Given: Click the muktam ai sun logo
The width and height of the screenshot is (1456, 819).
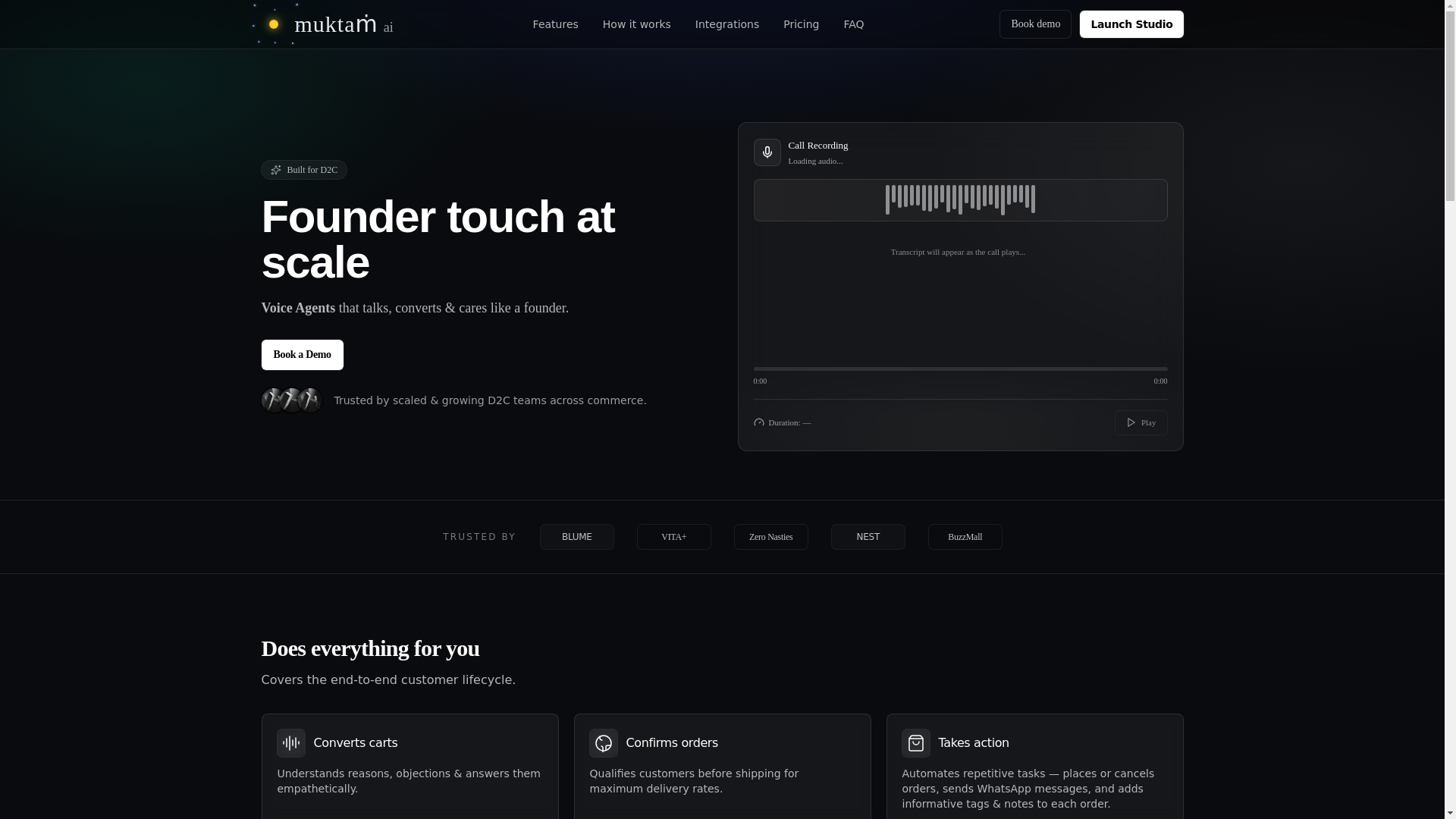Looking at the screenshot, I should (274, 24).
